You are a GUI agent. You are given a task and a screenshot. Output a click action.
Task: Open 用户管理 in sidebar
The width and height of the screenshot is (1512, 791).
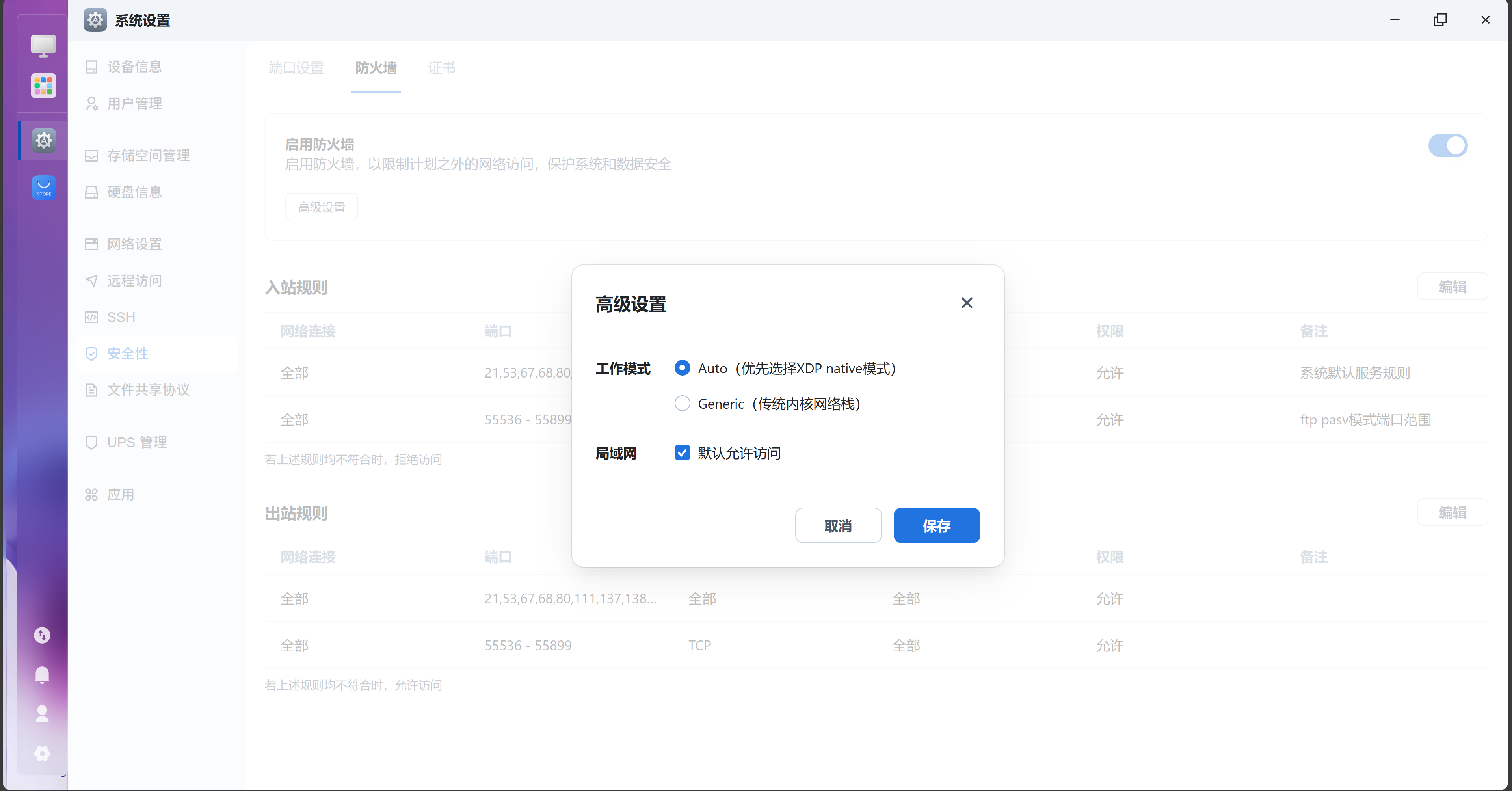[x=156, y=103]
